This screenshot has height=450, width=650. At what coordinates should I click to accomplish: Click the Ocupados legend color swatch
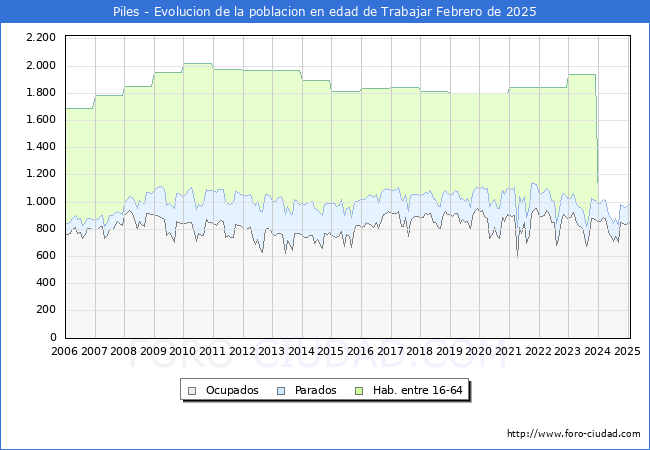pos(192,391)
